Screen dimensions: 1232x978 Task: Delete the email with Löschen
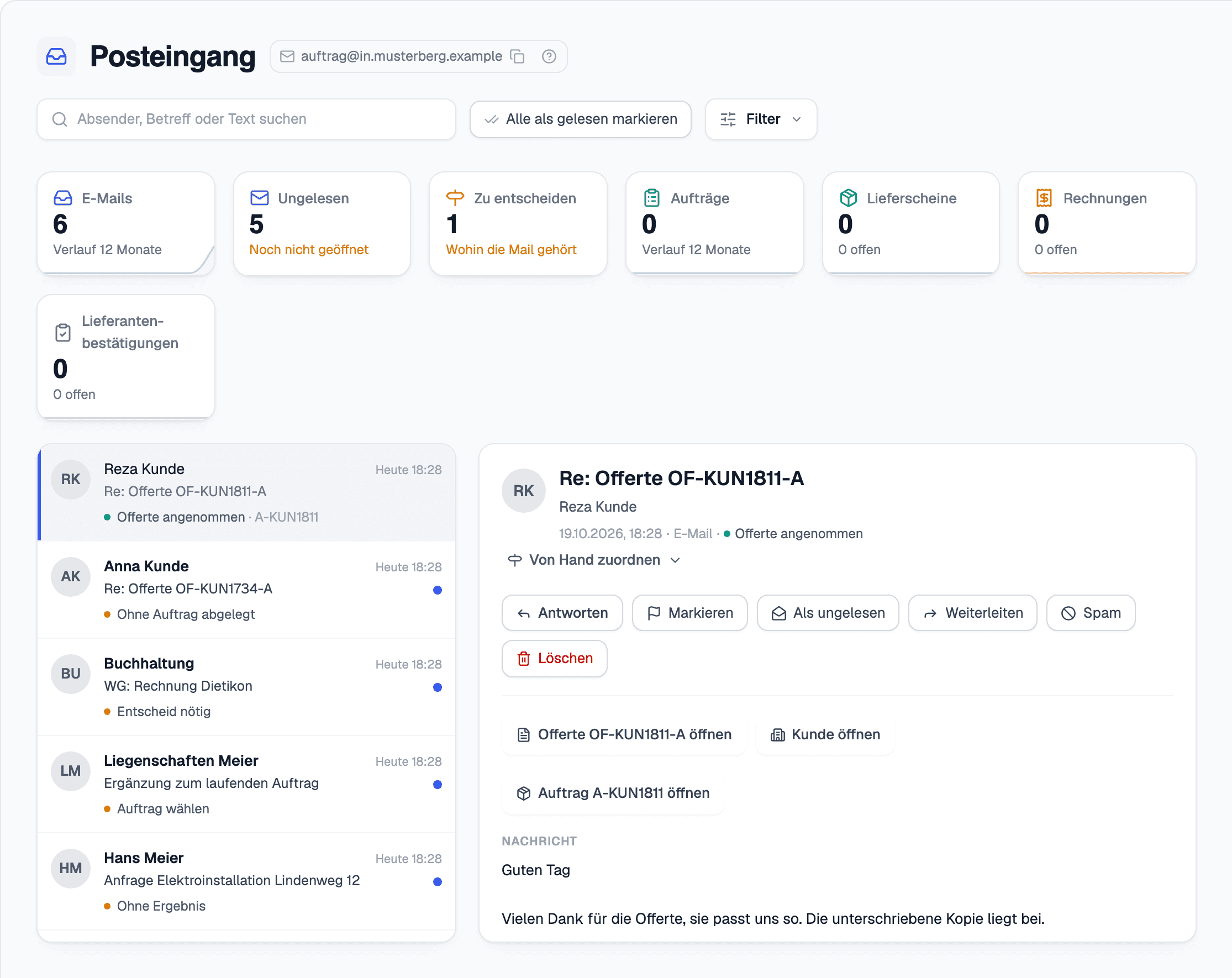point(554,659)
